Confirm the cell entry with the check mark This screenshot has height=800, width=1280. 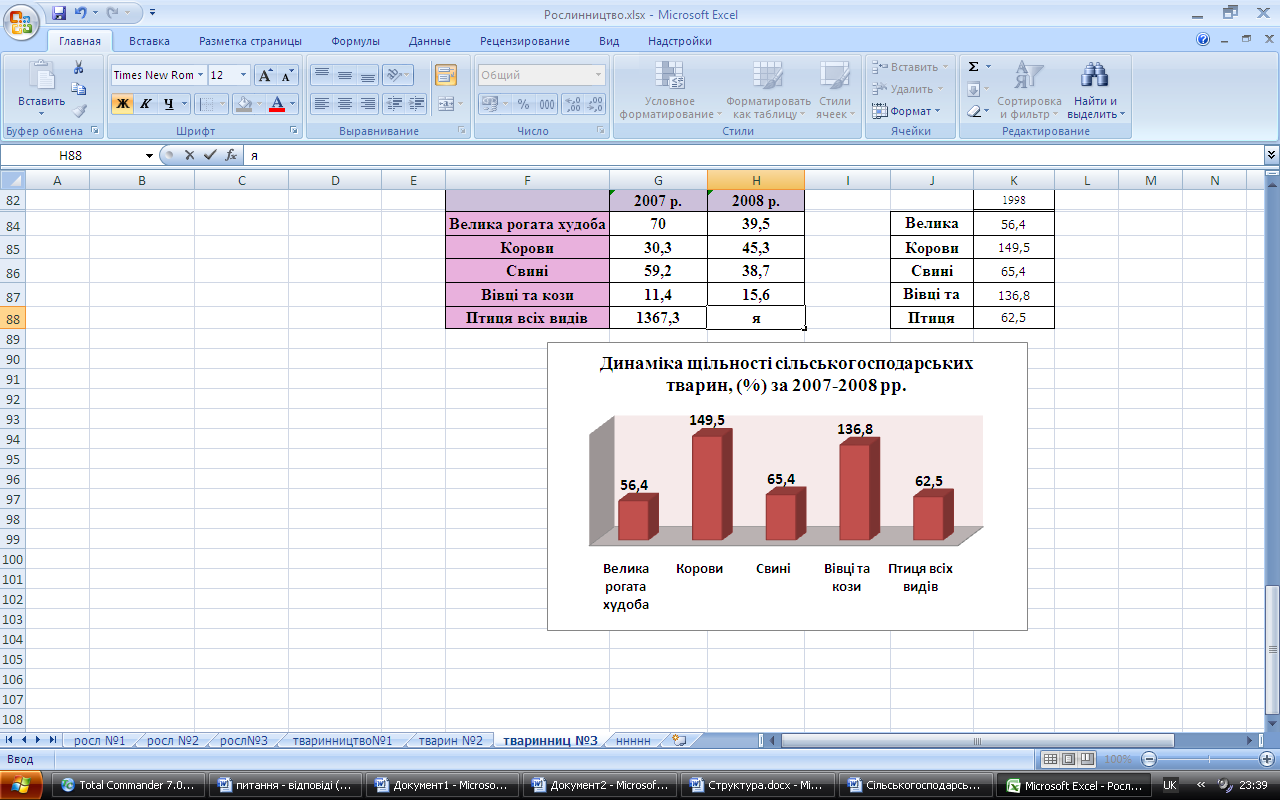point(210,155)
